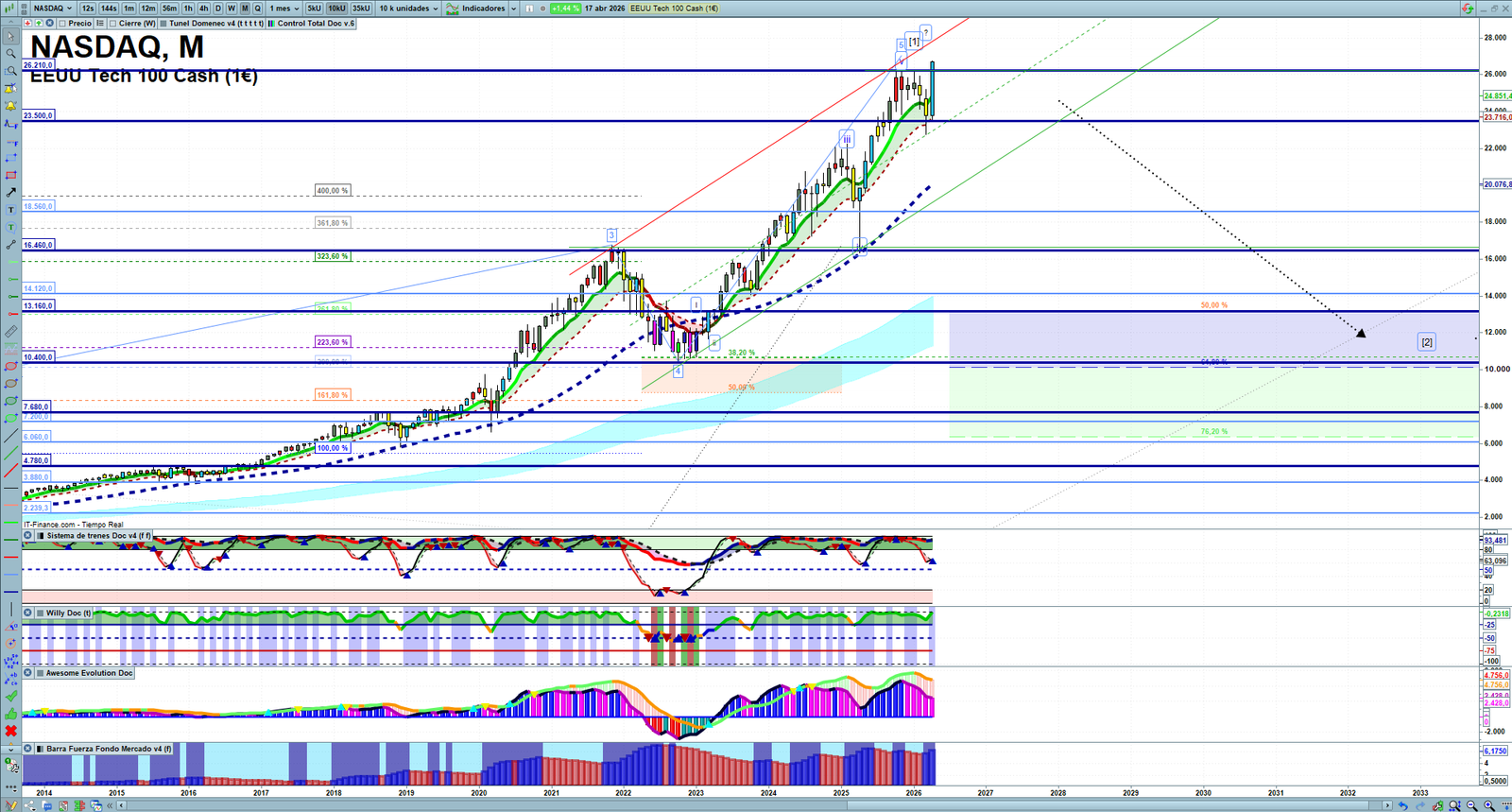Open the 10 k unidades dropdown
The height and width of the screenshot is (812, 1512).
click(x=408, y=9)
